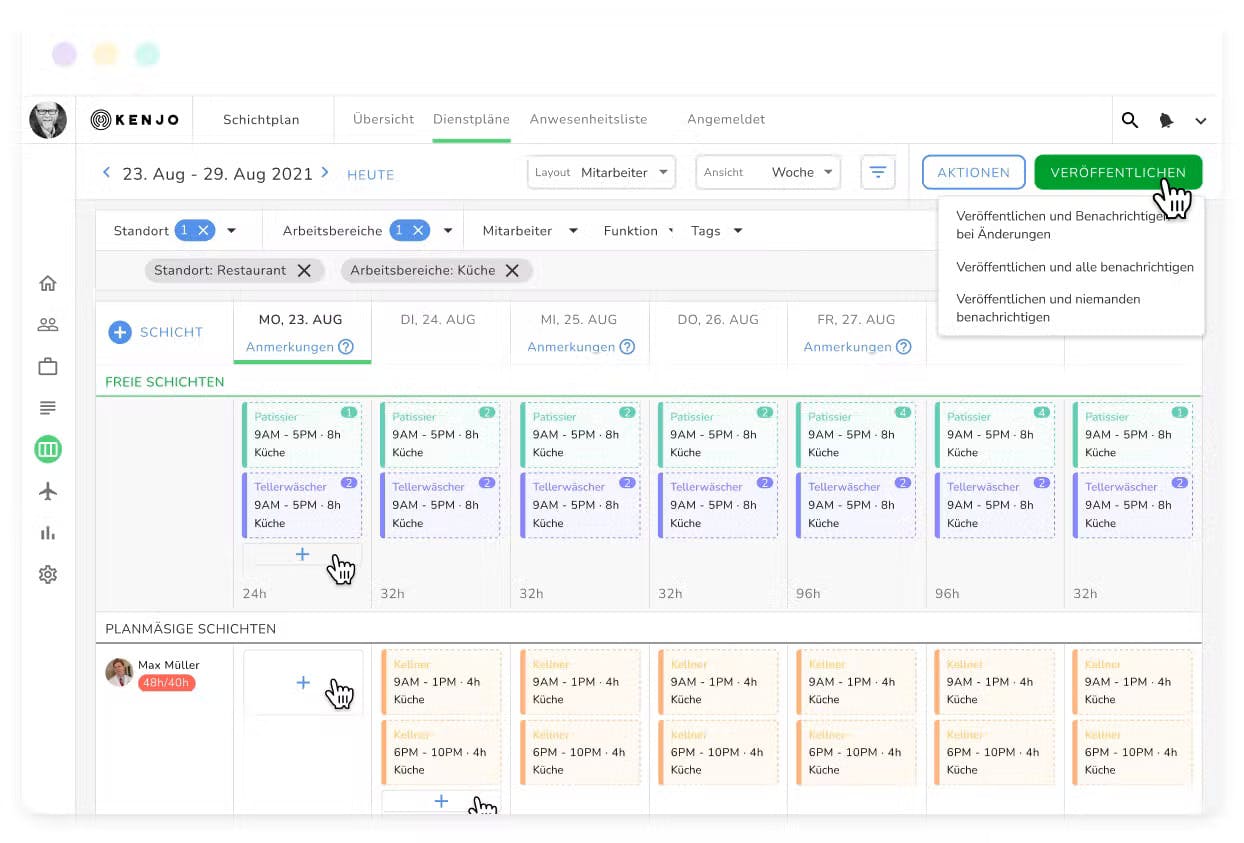Click the Max Müller avatar thumbnail
The height and width of the screenshot is (843, 1244).
click(x=119, y=672)
